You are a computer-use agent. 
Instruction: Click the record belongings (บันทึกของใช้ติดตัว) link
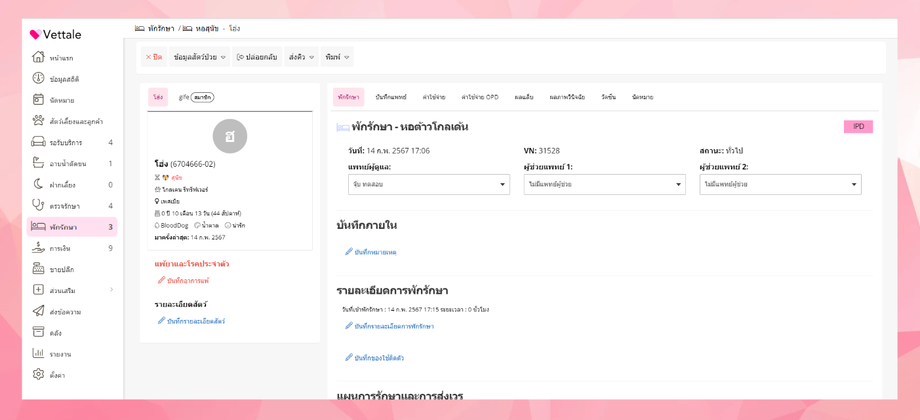click(374, 358)
